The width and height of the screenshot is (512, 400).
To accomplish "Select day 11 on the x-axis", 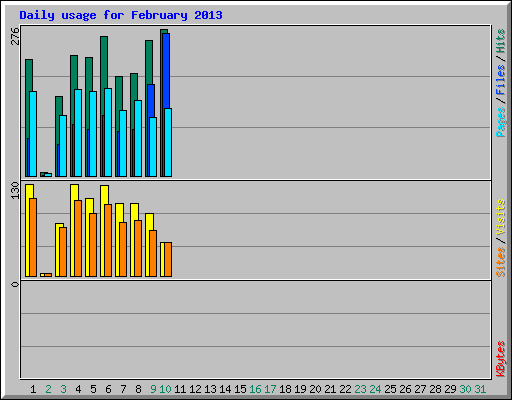I will pyautogui.click(x=180, y=389).
